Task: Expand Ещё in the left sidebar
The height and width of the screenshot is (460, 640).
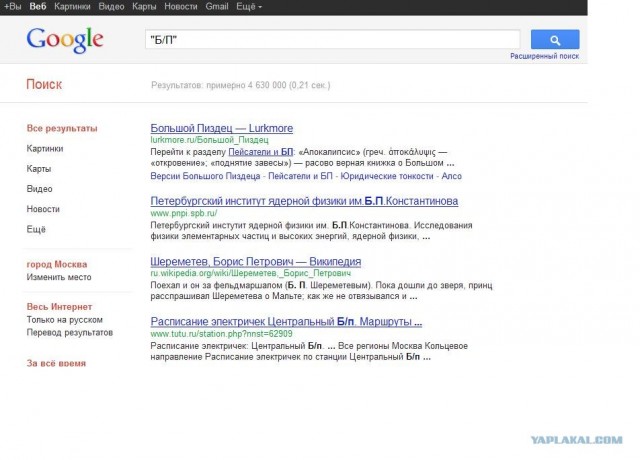Action: pyautogui.click(x=36, y=229)
